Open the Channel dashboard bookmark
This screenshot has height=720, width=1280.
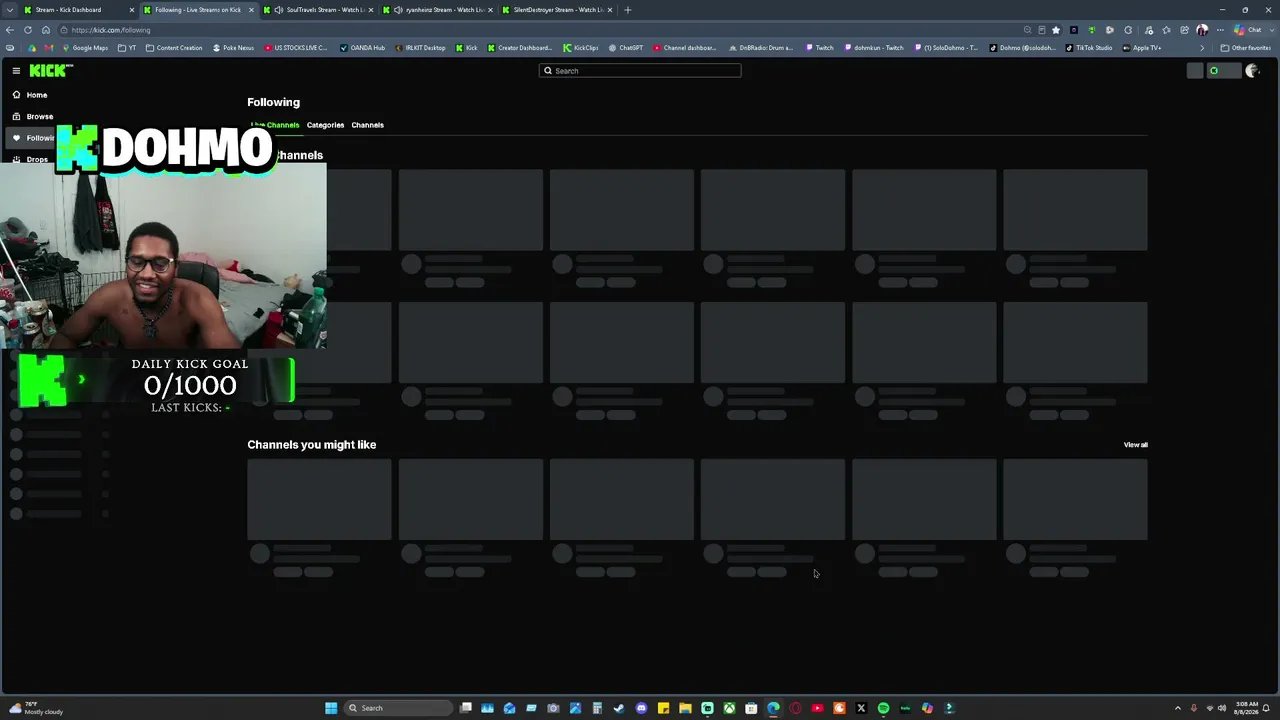click(685, 48)
